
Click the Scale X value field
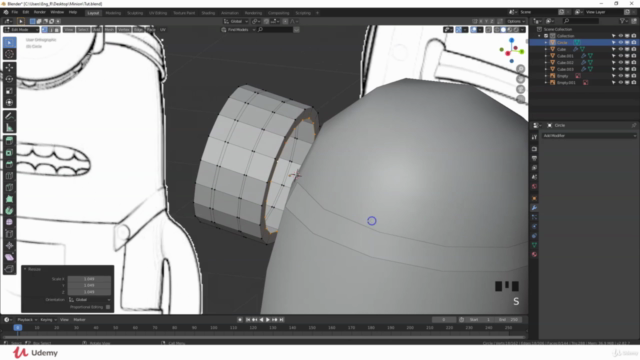[89, 279]
